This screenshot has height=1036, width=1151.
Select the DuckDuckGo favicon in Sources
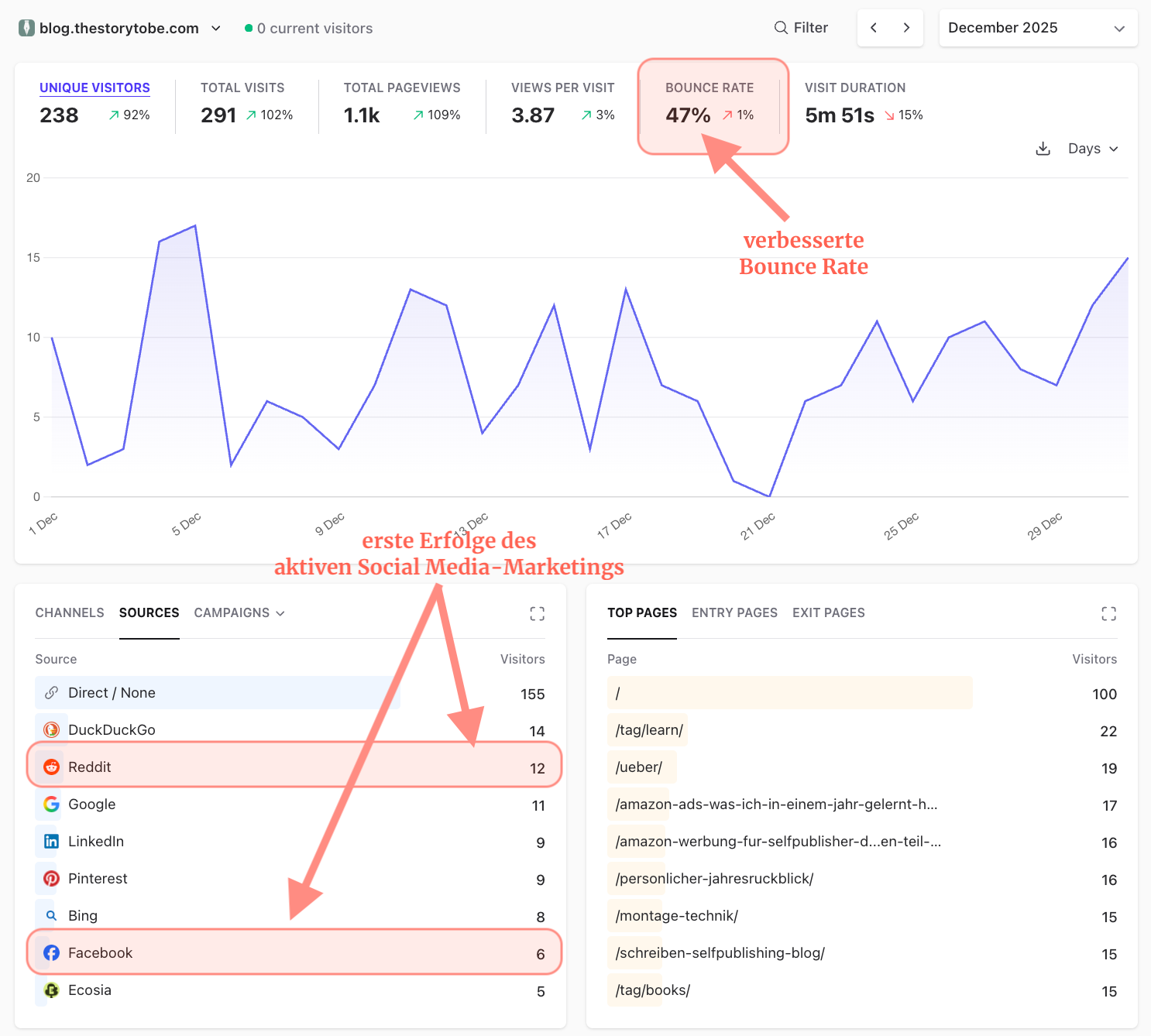tap(51, 729)
